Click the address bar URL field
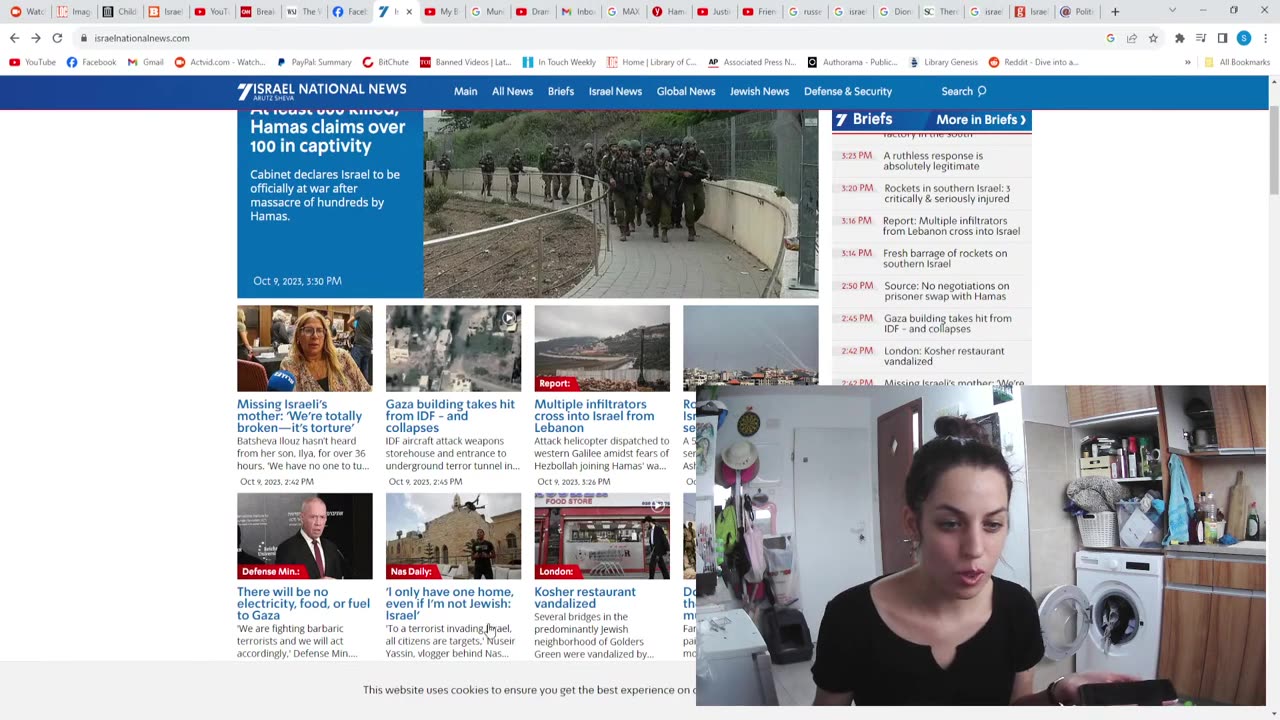Image resolution: width=1280 pixels, height=720 pixels. tap(590, 38)
